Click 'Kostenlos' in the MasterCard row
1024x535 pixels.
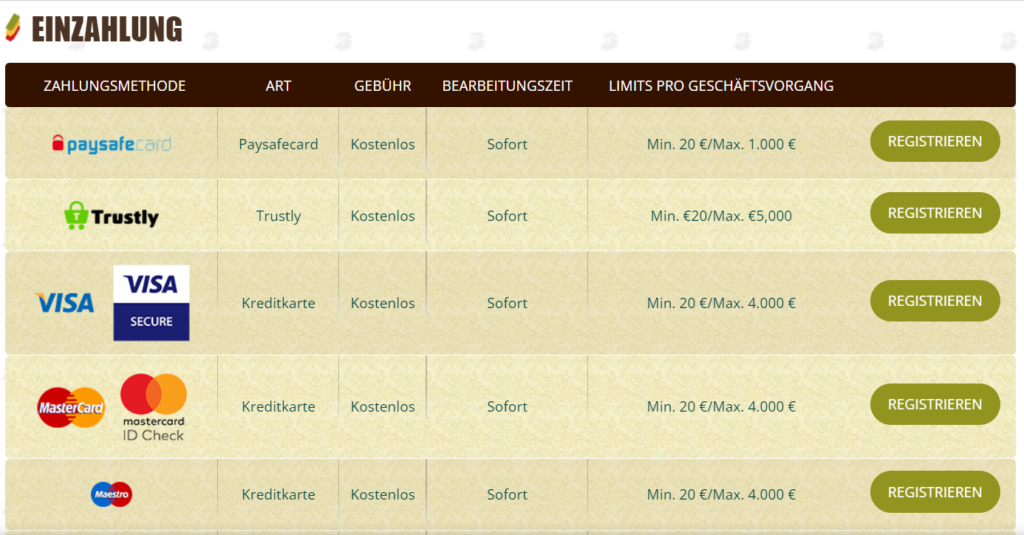pyautogui.click(x=383, y=406)
